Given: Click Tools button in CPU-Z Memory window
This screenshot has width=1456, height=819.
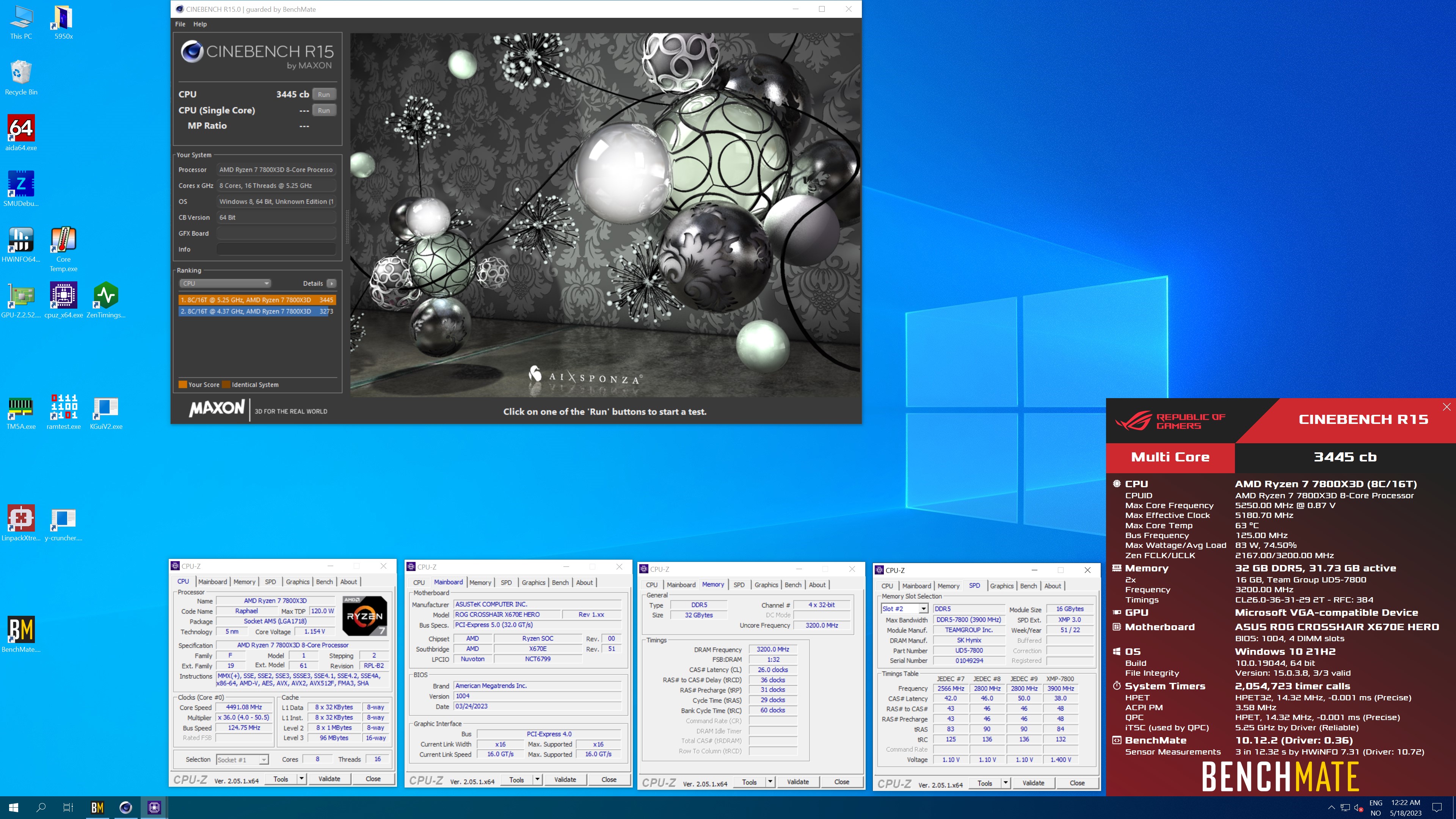Looking at the screenshot, I should tap(750, 782).
